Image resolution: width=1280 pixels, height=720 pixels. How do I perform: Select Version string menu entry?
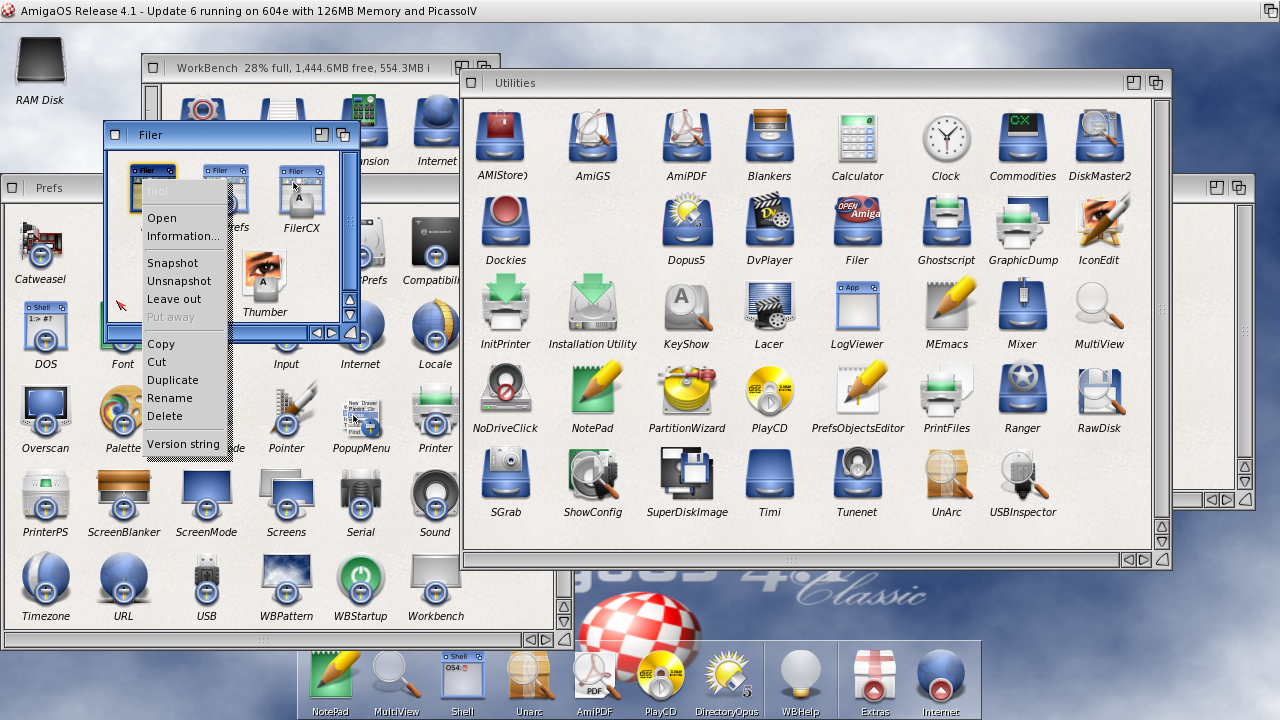pos(185,444)
